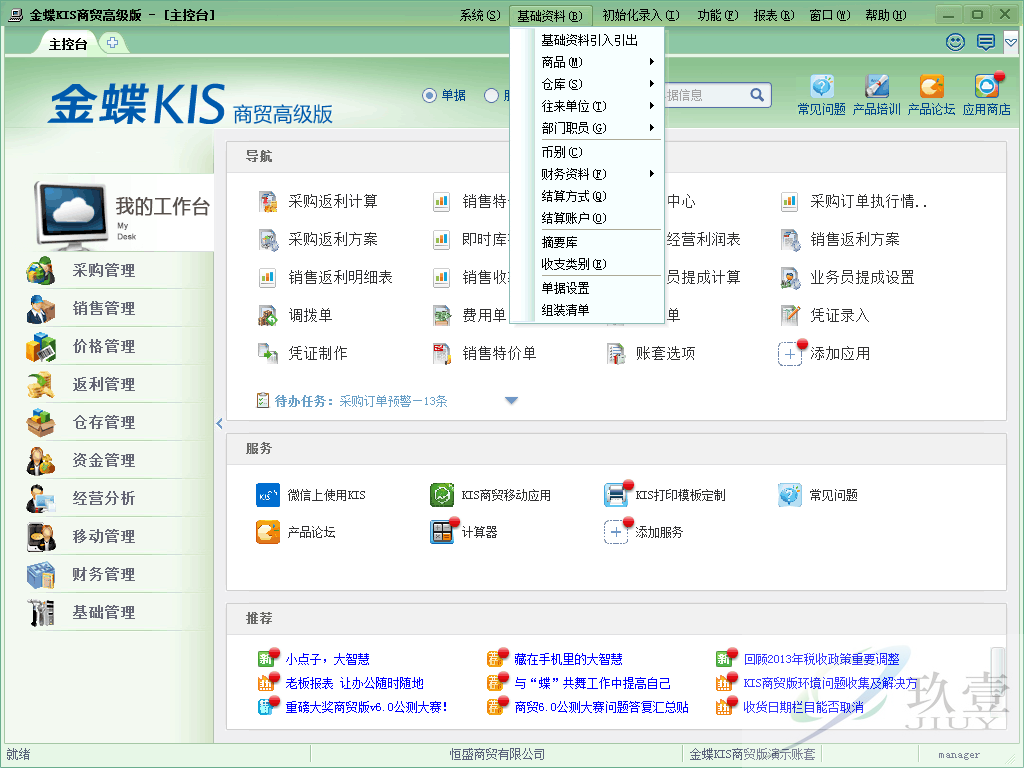
Task: Open 销售特价单 icon
Action: point(442,353)
